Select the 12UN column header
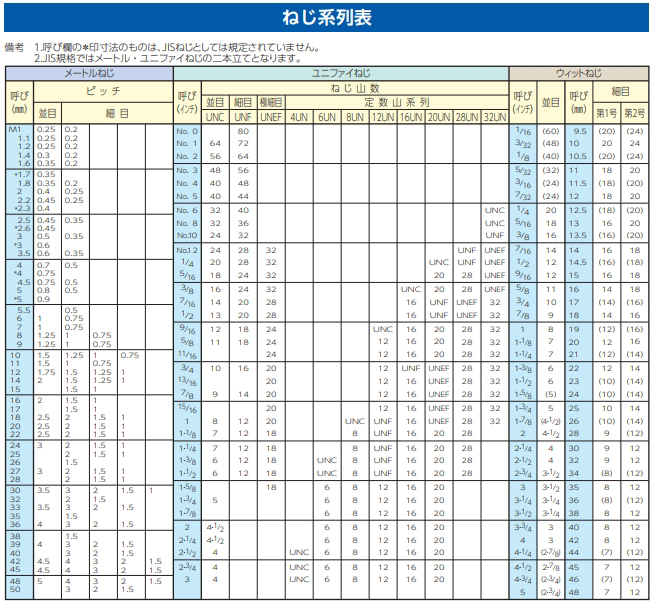The image size is (655, 606). click(x=383, y=116)
